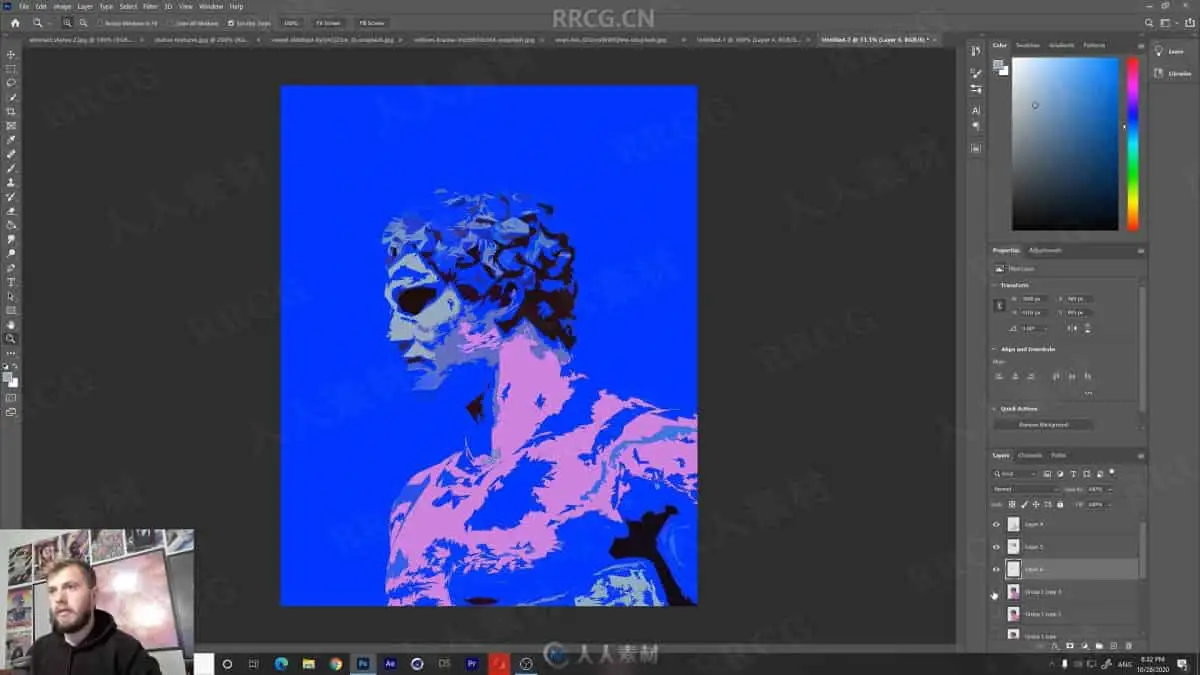Click the 100% zoom button
Viewport: 1200px width, 675px height.
click(x=291, y=22)
